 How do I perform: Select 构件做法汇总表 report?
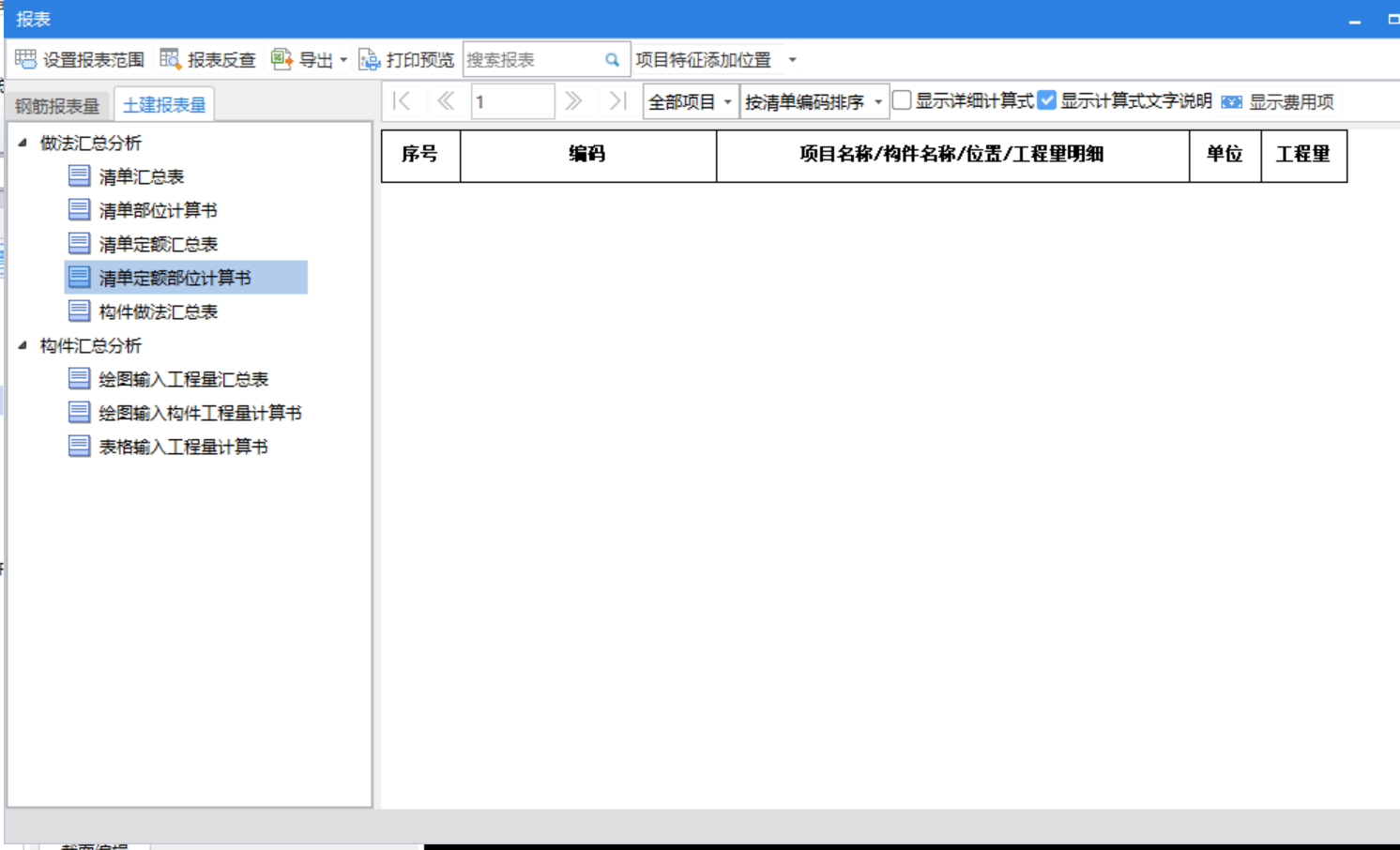pyautogui.click(x=159, y=311)
